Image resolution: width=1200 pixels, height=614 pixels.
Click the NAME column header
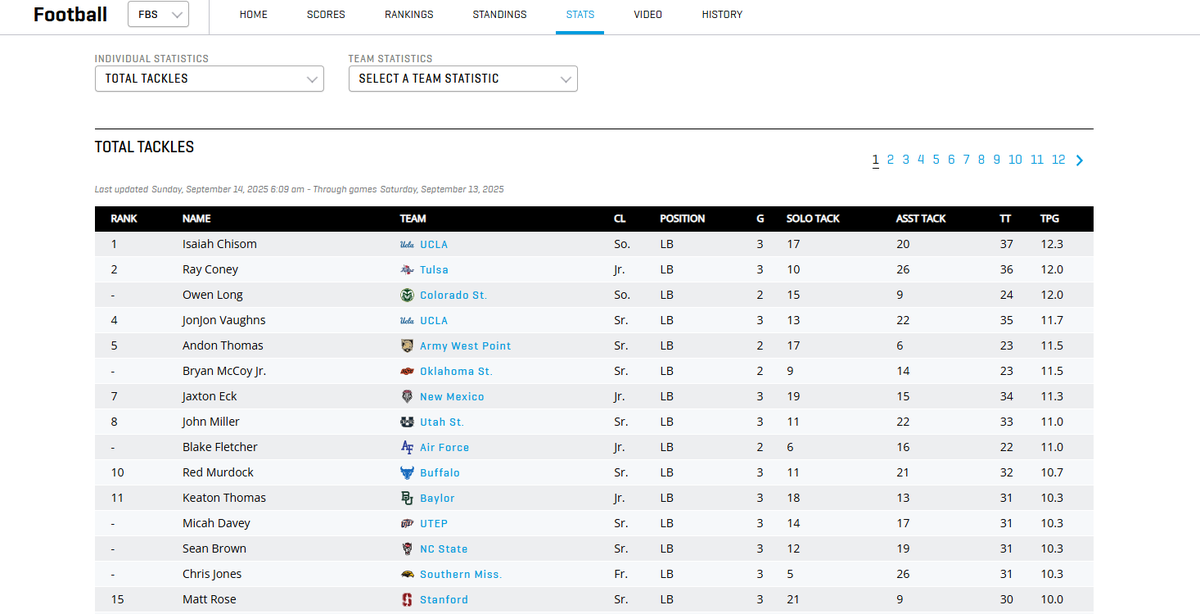[197, 219]
